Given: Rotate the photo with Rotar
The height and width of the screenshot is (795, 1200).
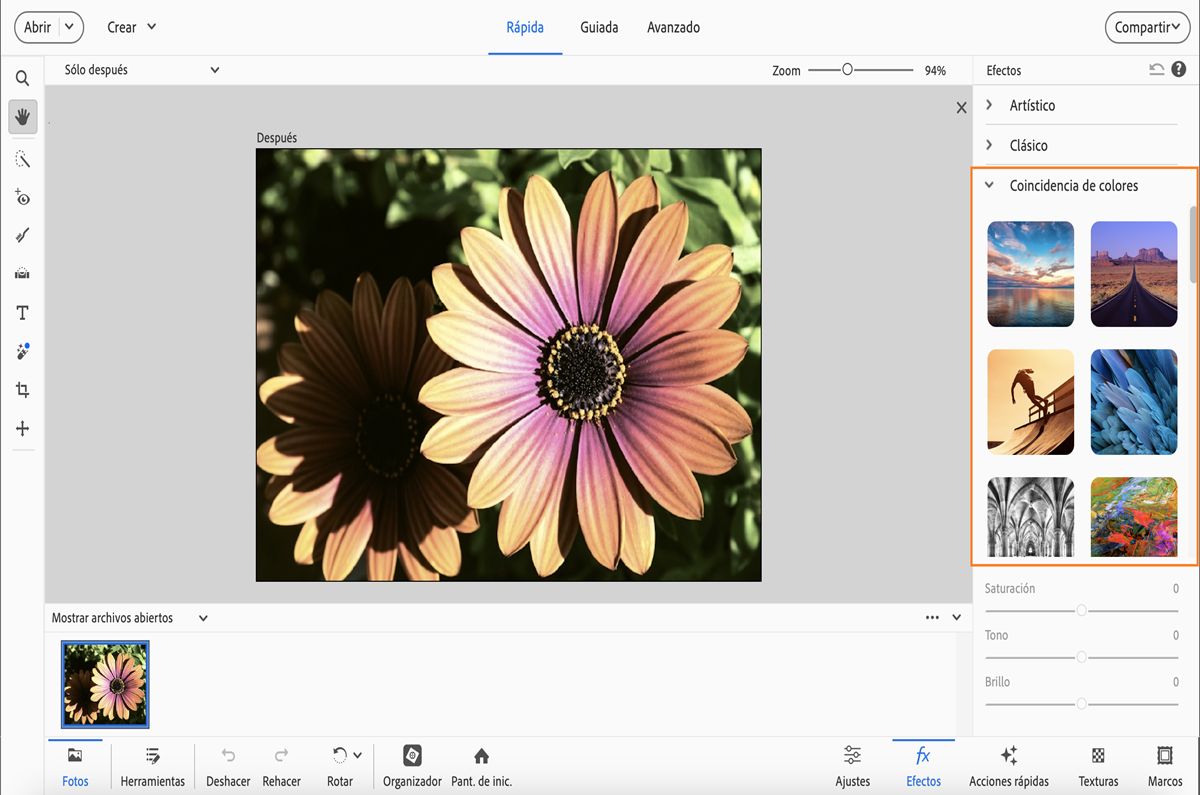Looking at the screenshot, I should pos(340,767).
